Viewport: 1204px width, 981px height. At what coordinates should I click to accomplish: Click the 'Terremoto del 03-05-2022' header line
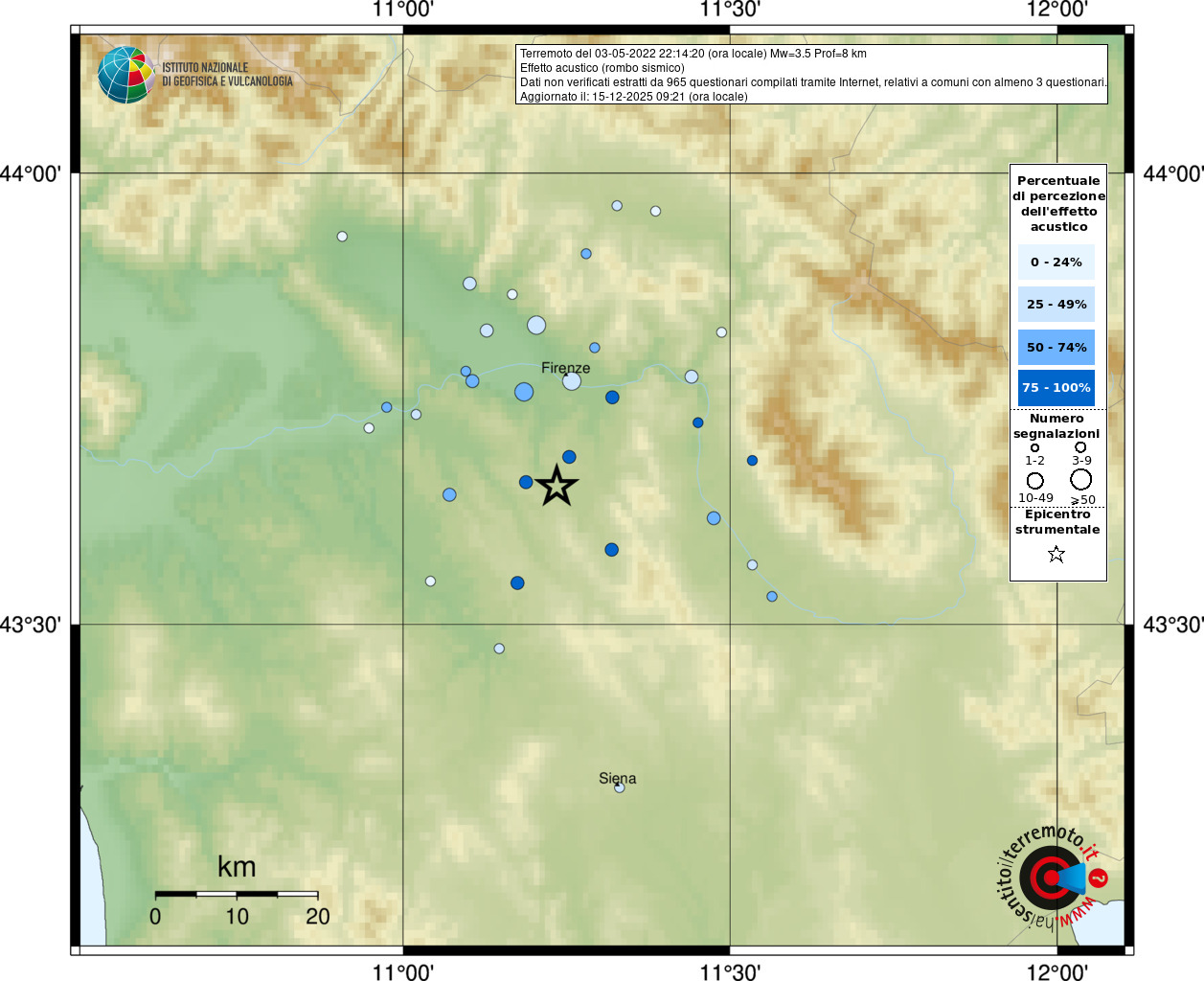point(693,54)
